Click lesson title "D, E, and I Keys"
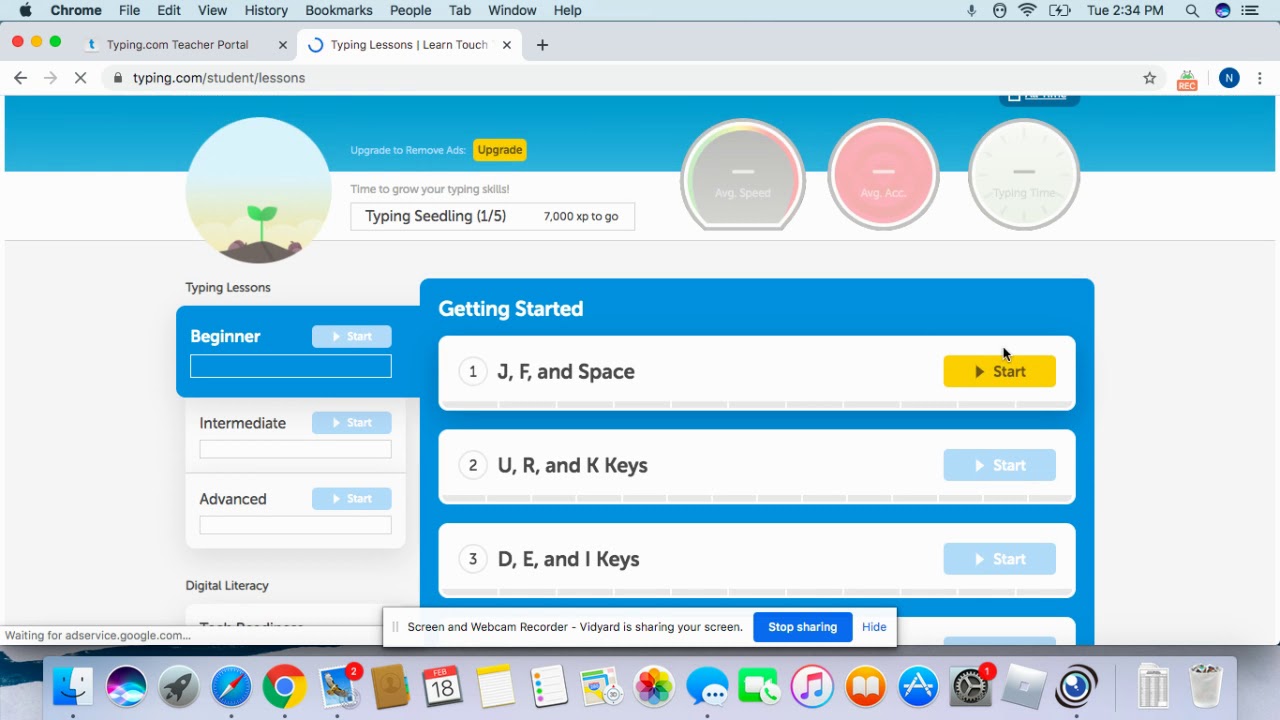The height and width of the screenshot is (720, 1280). 568,559
